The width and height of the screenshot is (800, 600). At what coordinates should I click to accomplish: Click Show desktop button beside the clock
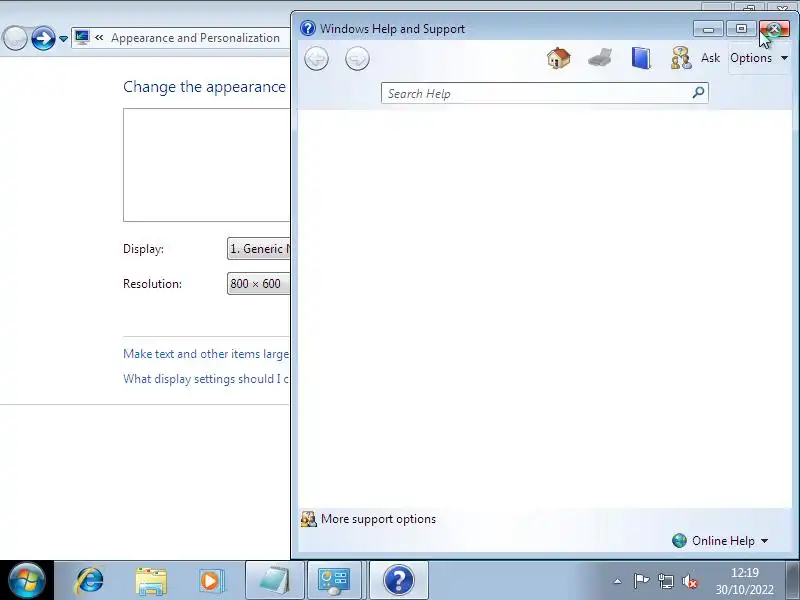pos(792,580)
